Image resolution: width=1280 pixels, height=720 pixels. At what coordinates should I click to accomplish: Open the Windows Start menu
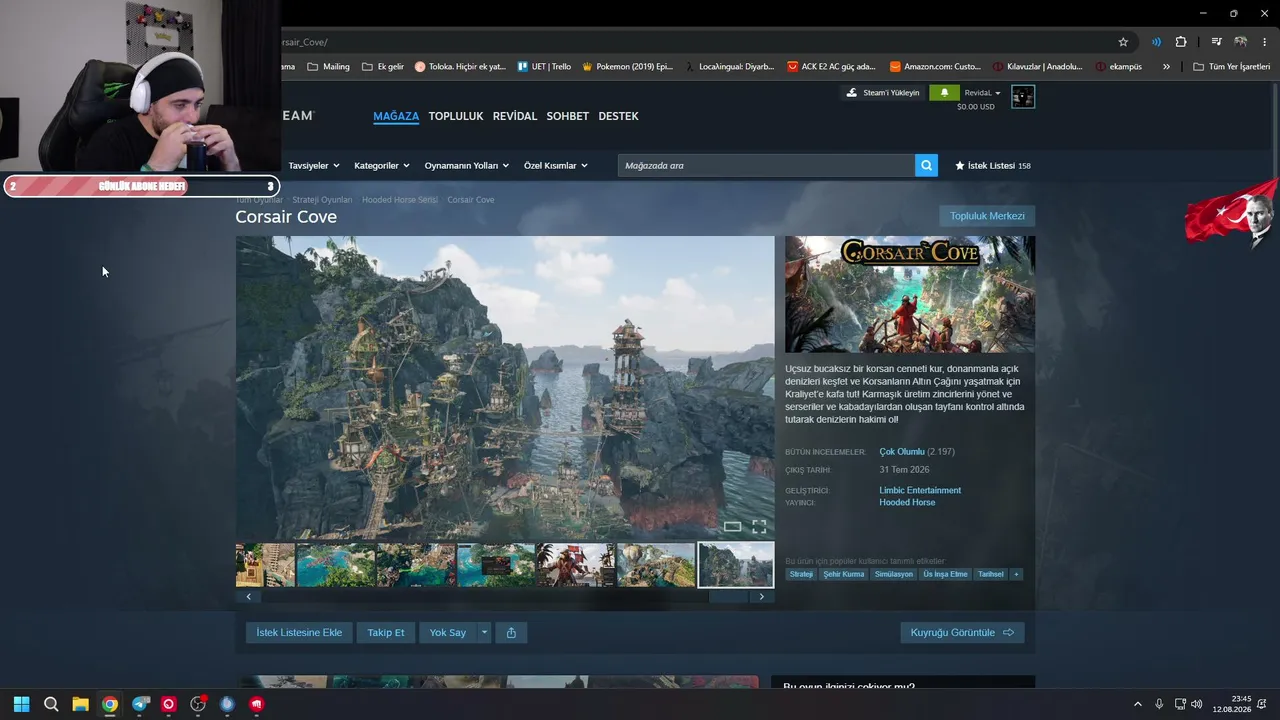click(21, 704)
